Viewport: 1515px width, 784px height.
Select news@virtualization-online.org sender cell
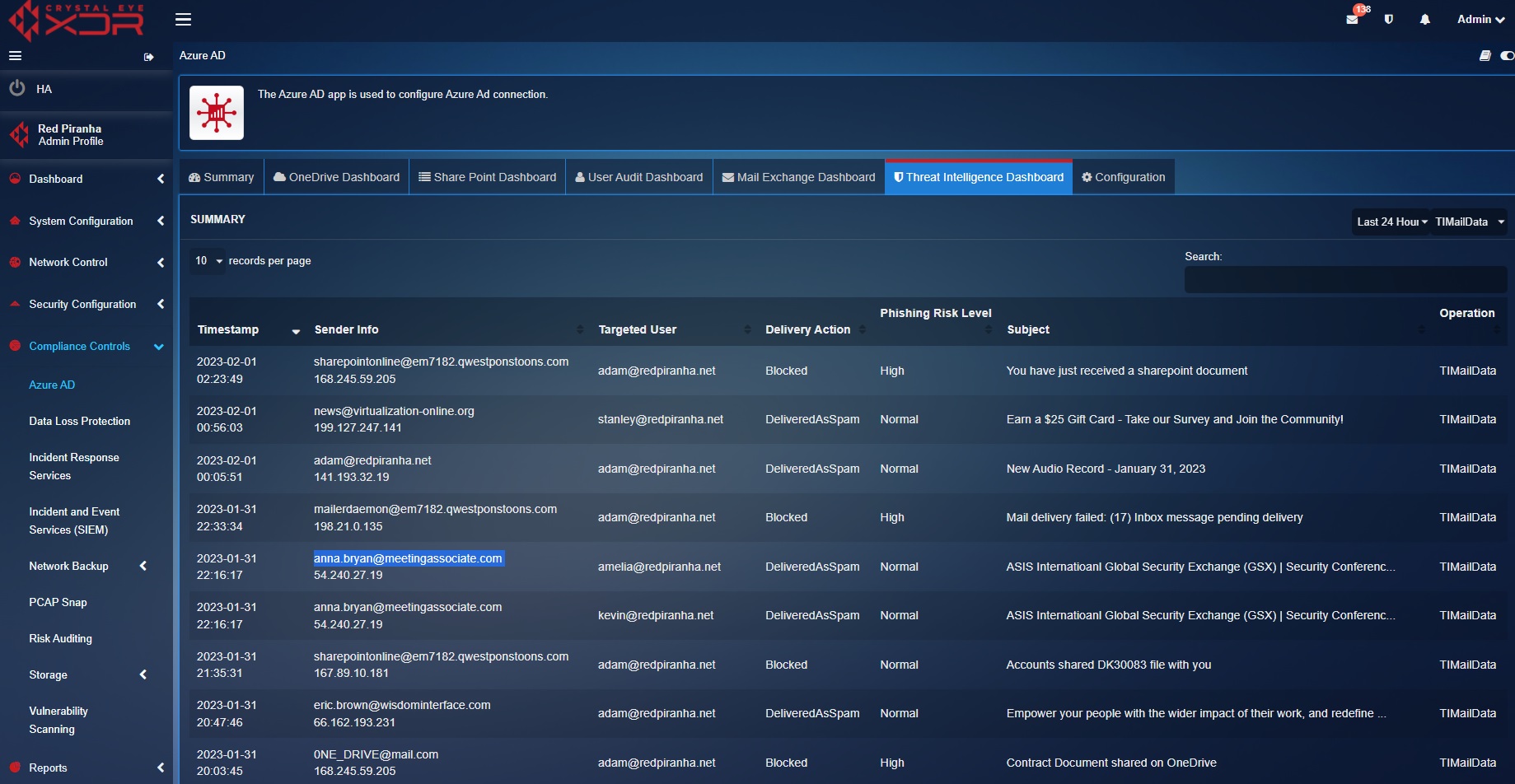coord(394,411)
